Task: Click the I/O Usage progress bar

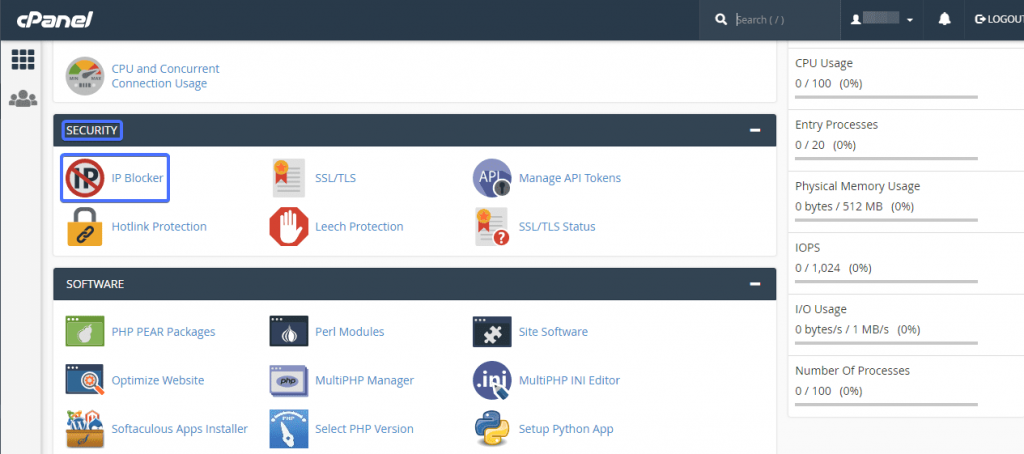Action: point(886,343)
